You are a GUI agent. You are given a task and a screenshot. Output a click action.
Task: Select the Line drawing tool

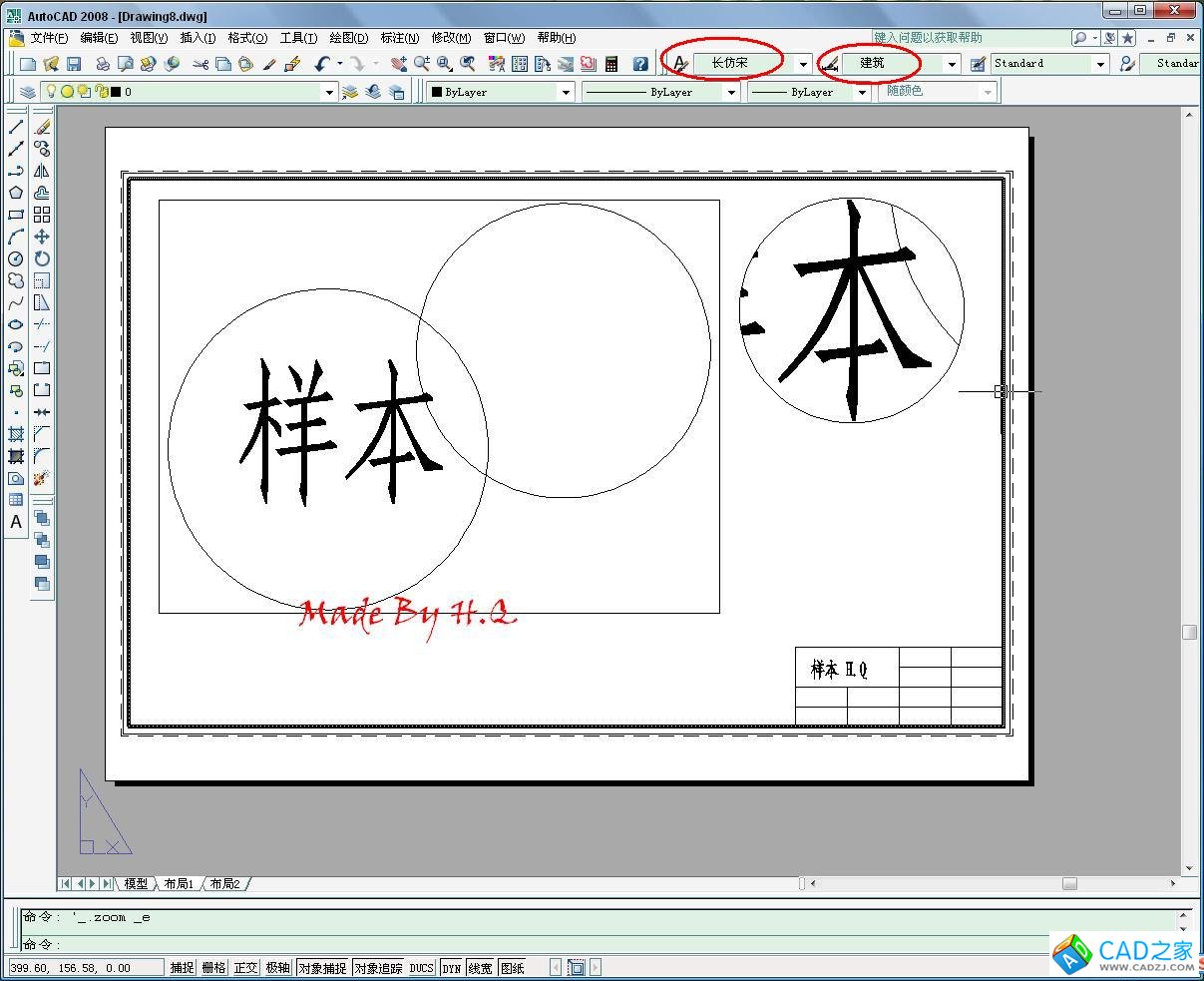16,127
